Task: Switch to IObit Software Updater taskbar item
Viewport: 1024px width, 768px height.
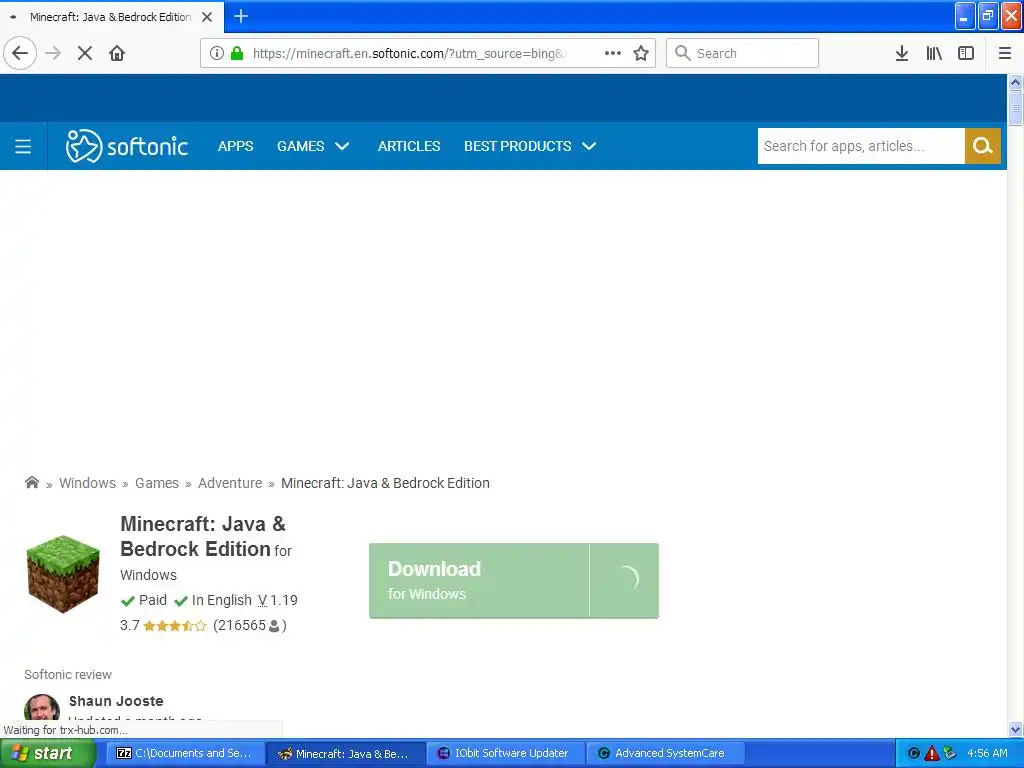Action: pos(505,753)
